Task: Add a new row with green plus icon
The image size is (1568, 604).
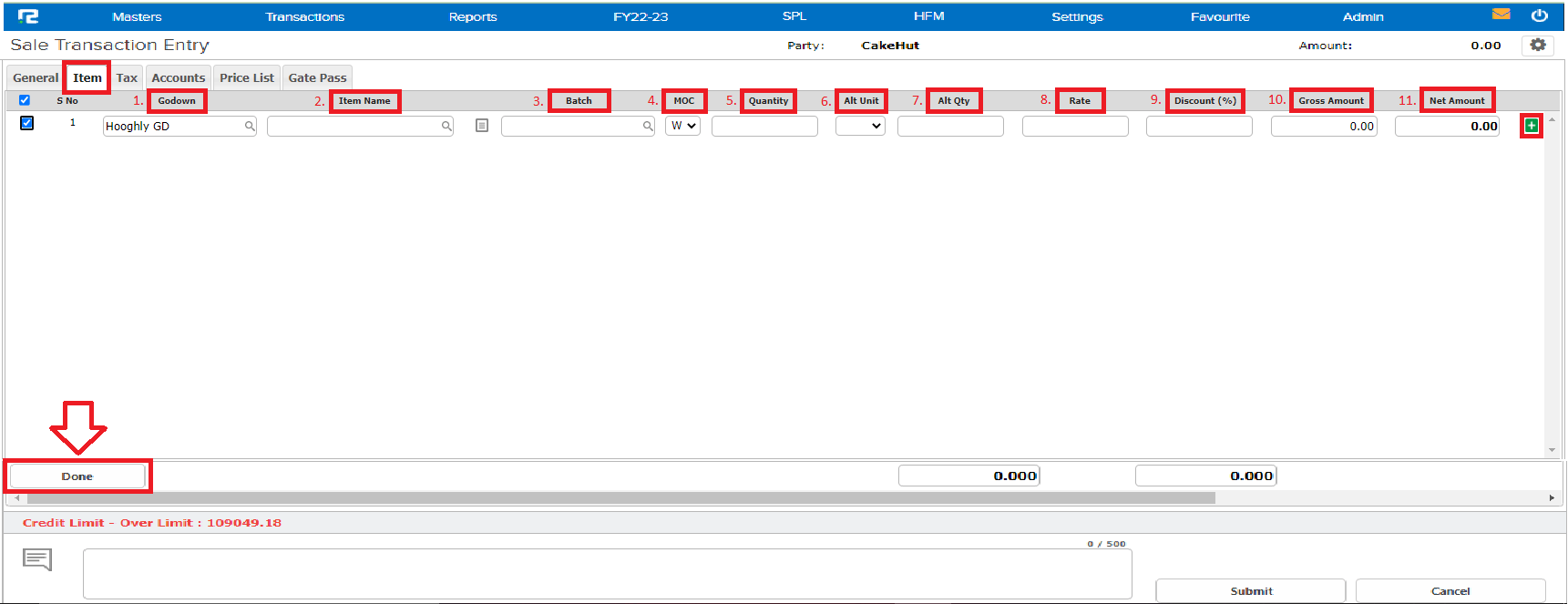Action: 1531,126
